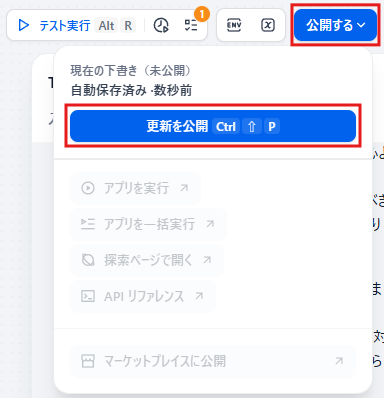The height and width of the screenshot is (398, 384).
Task: Click the テスト実行 text label
Action: (65, 26)
